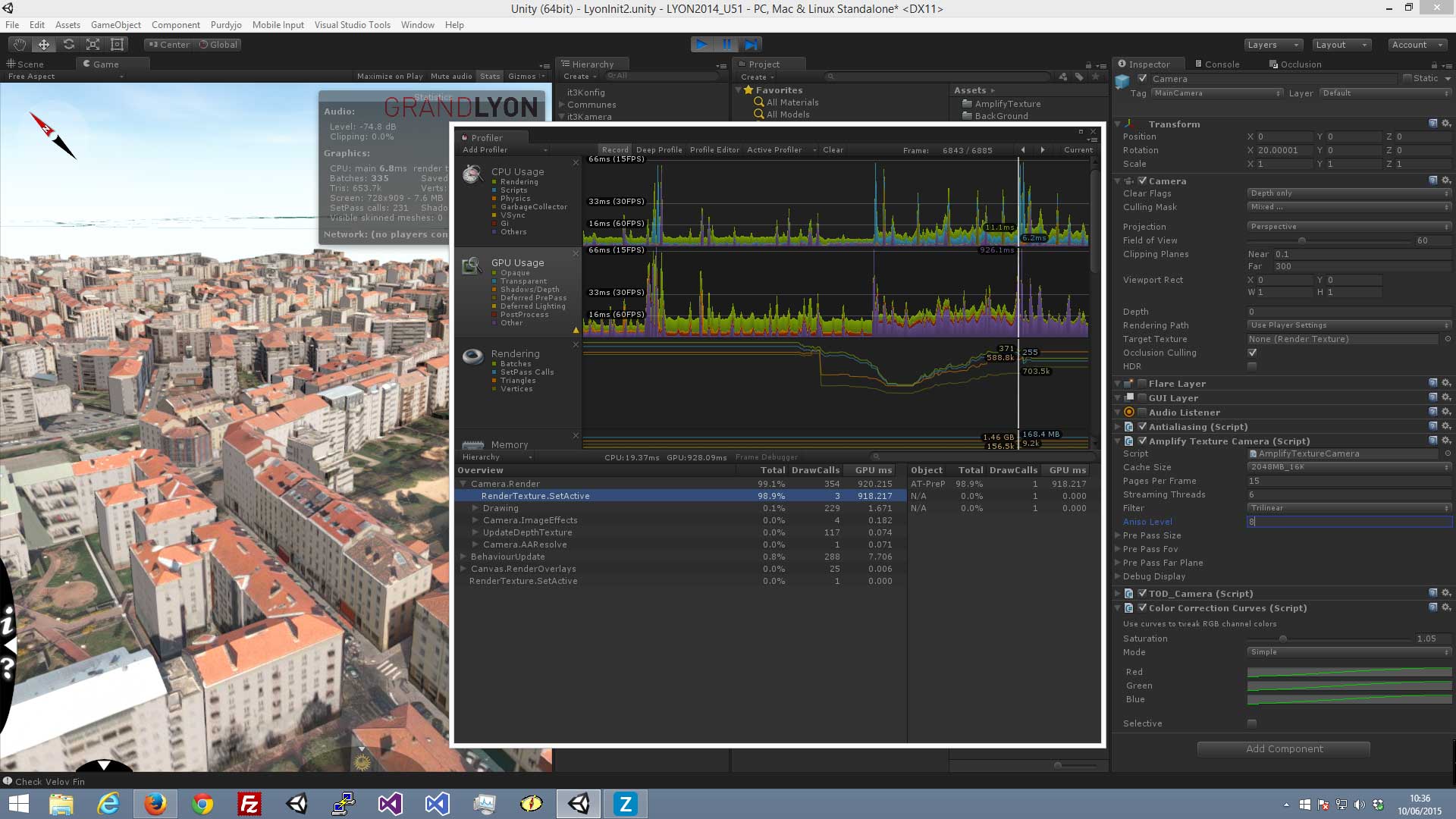Image resolution: width=1456 pixels, height=819 pixels.
Task: Open the Clear Flags dropdown
Action: tap(1349, 193)
